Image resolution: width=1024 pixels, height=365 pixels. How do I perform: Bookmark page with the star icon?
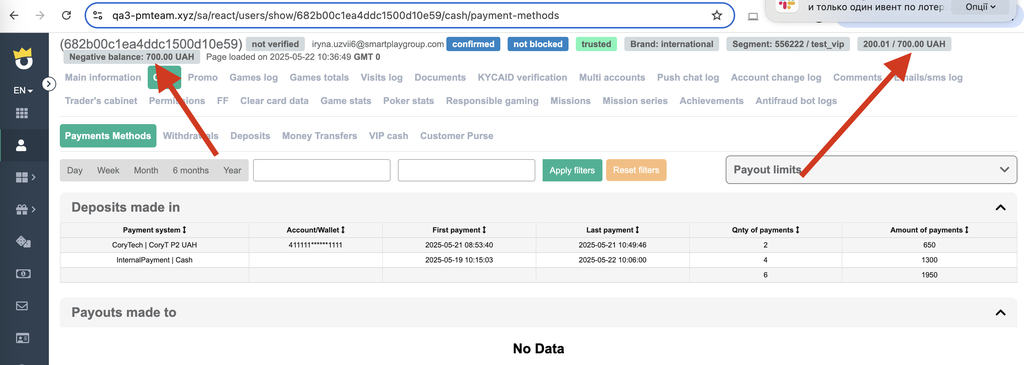pyautogui.click(x=716, y=15)
